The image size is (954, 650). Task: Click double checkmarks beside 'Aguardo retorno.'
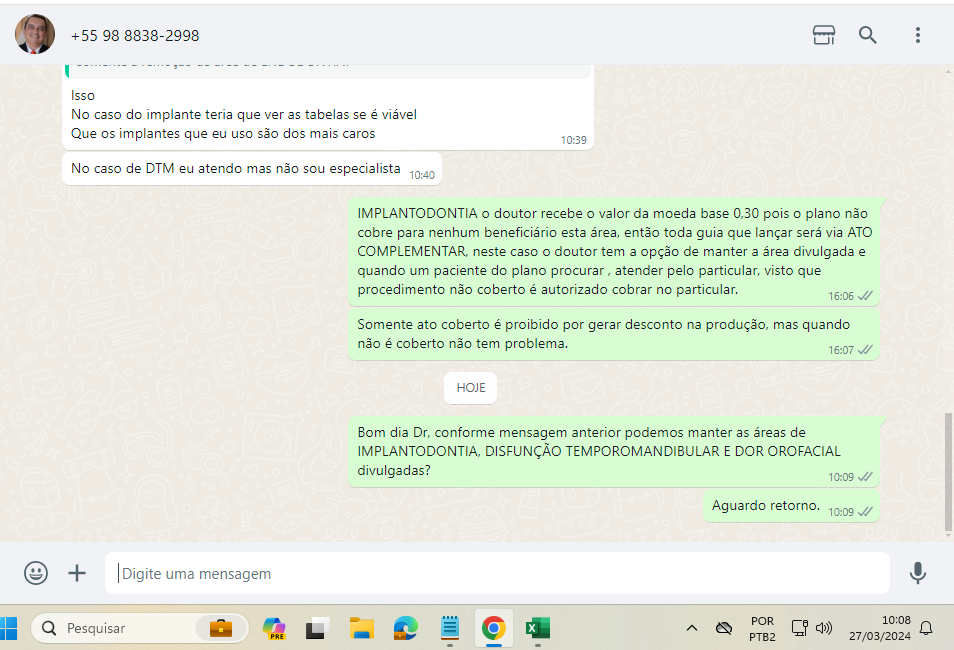click(865, 512)
